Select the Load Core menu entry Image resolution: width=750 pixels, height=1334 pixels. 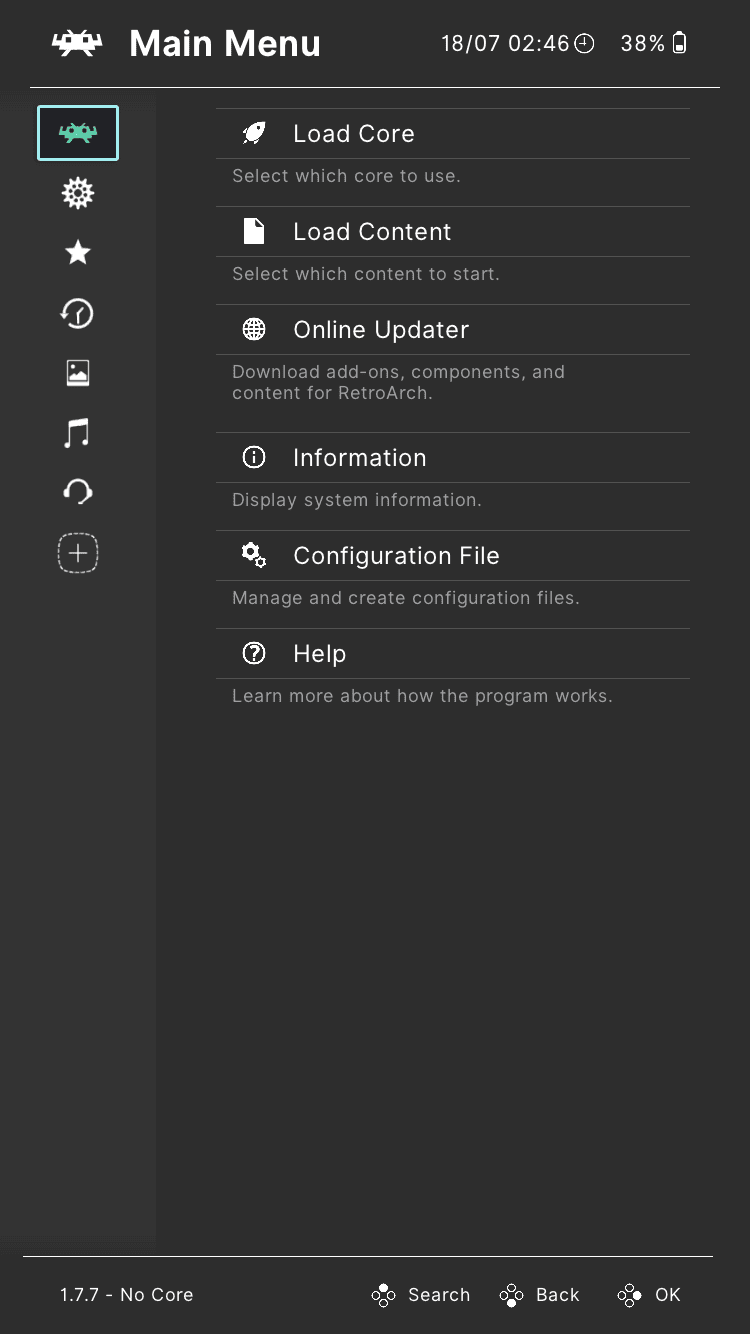(x=353, y=134)
